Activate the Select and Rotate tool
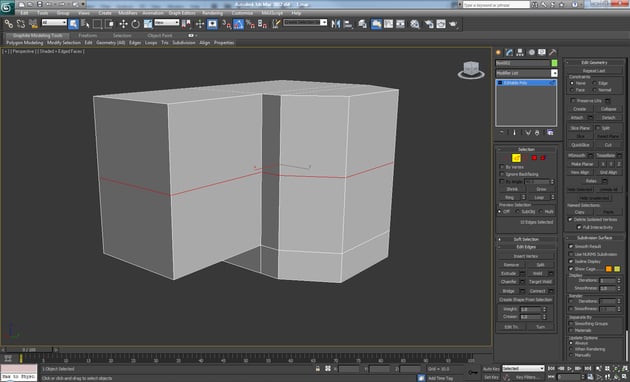Image resolution: width=630 pixels, height=382 pixels. pyautogui.click(x=135, y=24)
